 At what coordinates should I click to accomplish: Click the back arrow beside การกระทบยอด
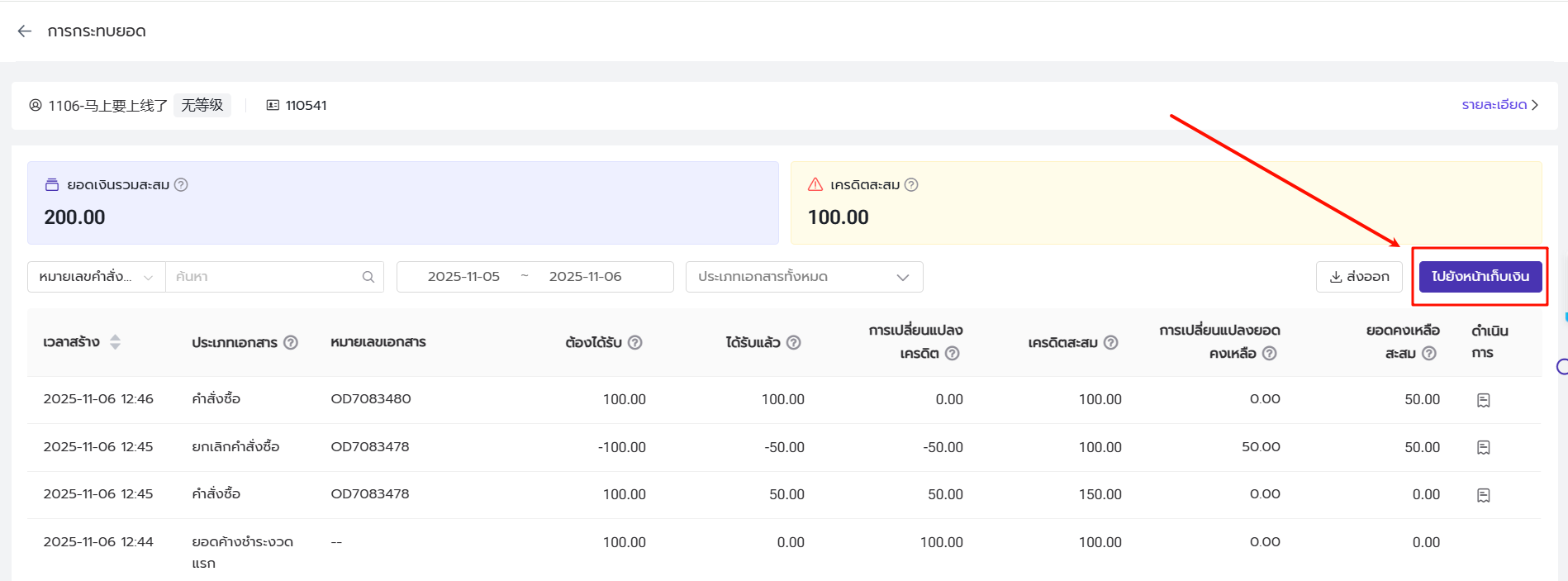(x=25, y=31)
